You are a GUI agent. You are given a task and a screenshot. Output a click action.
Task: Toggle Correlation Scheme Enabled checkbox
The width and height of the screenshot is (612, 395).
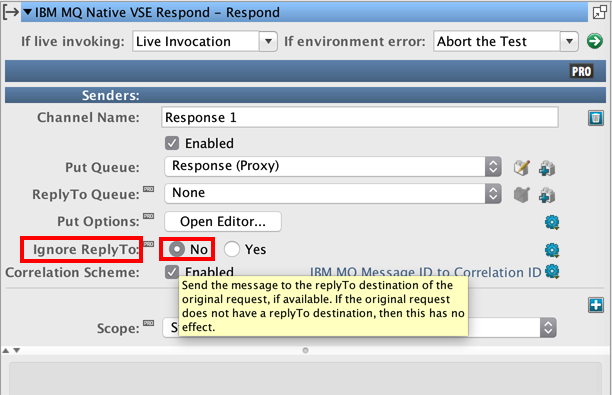[x=172, y=272]
